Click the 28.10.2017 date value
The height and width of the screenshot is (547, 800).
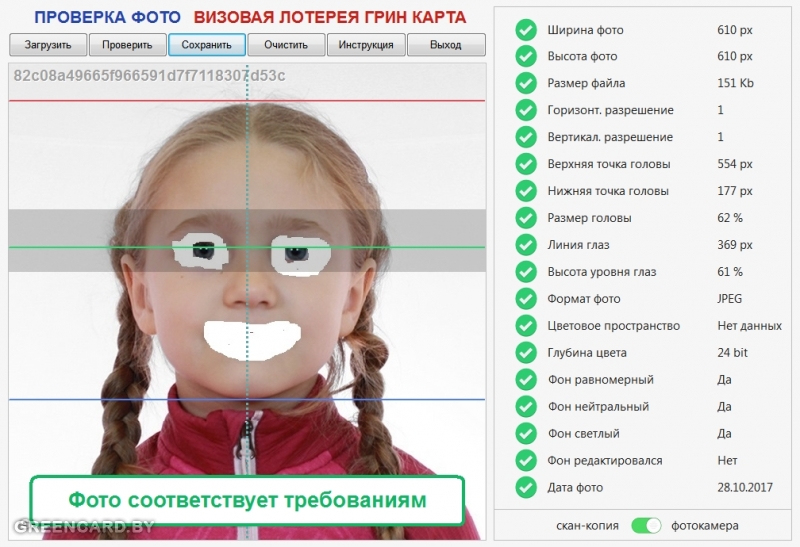[745, 488]
